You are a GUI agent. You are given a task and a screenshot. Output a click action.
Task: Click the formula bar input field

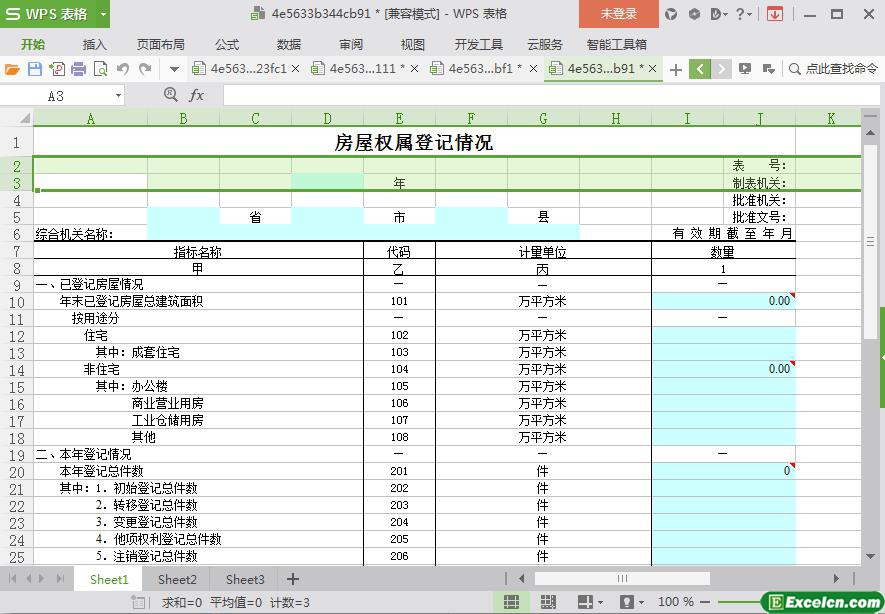pyautogui.click(x=540, y=95)
